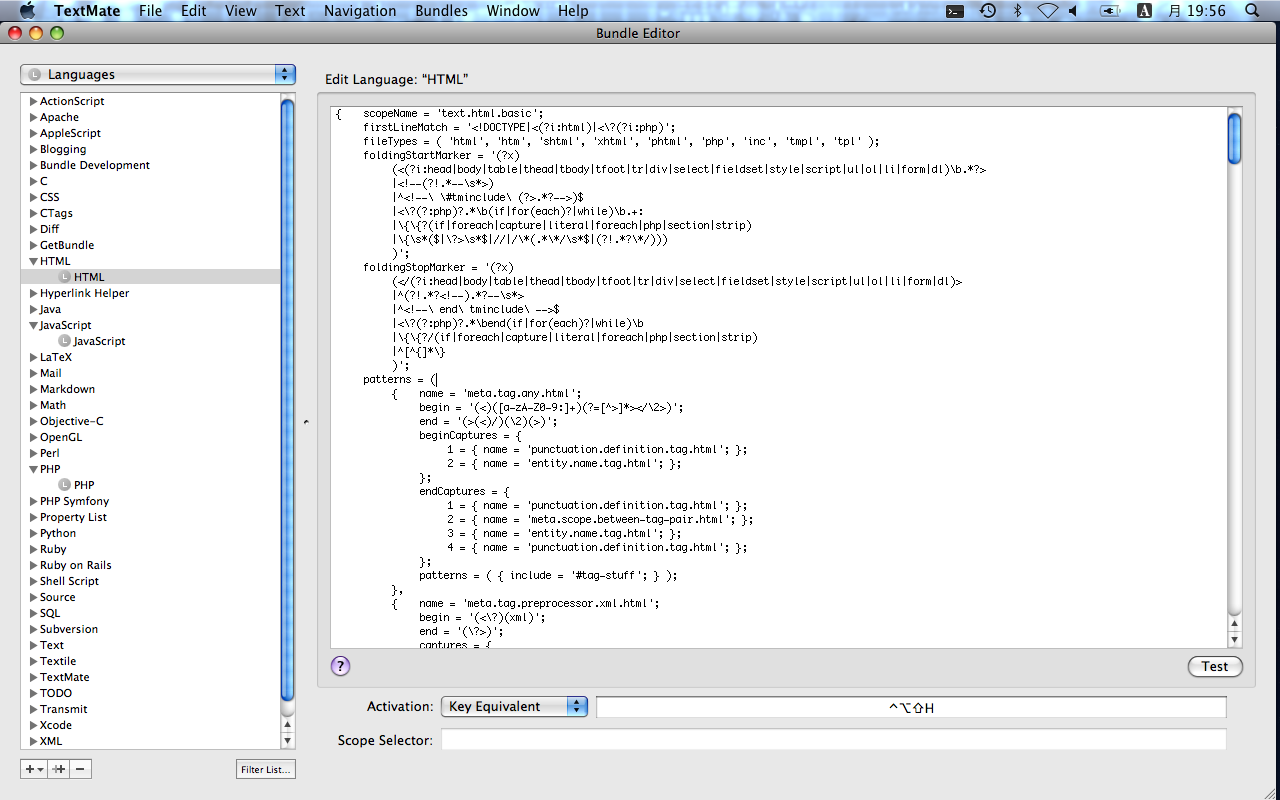Open the Key Equivalent activation dropdown
The height and width of the screenshot is (800, 1280).
(x=514, y=707)
